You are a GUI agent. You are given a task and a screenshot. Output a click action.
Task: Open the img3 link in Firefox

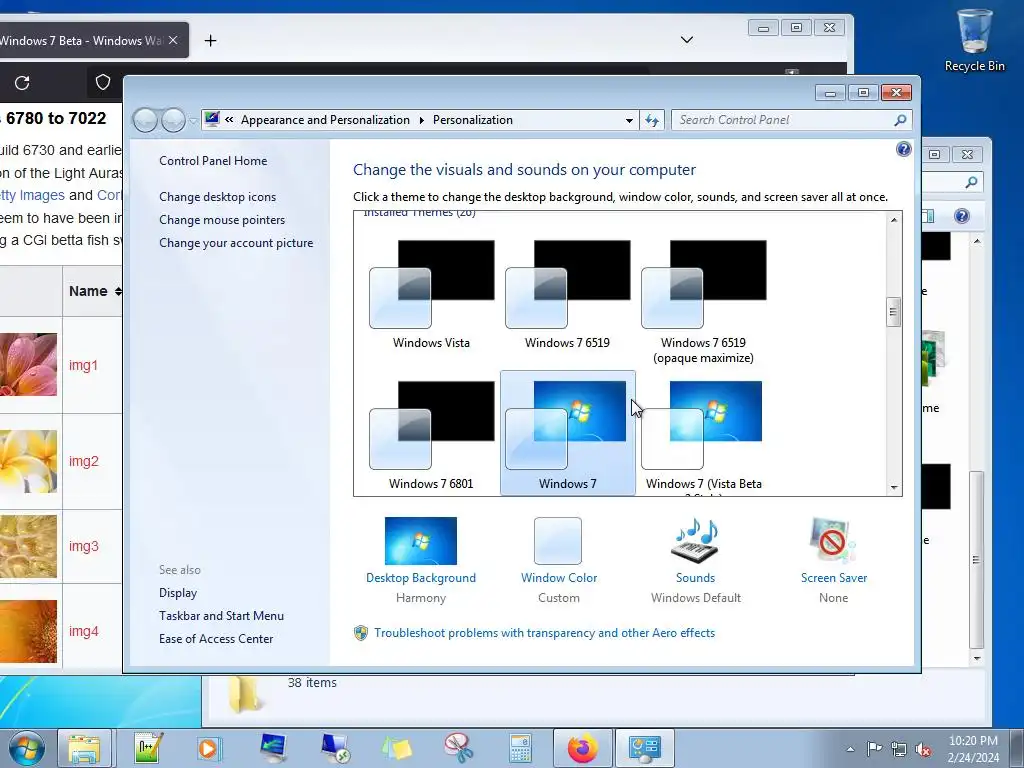[x=84, y=546]
